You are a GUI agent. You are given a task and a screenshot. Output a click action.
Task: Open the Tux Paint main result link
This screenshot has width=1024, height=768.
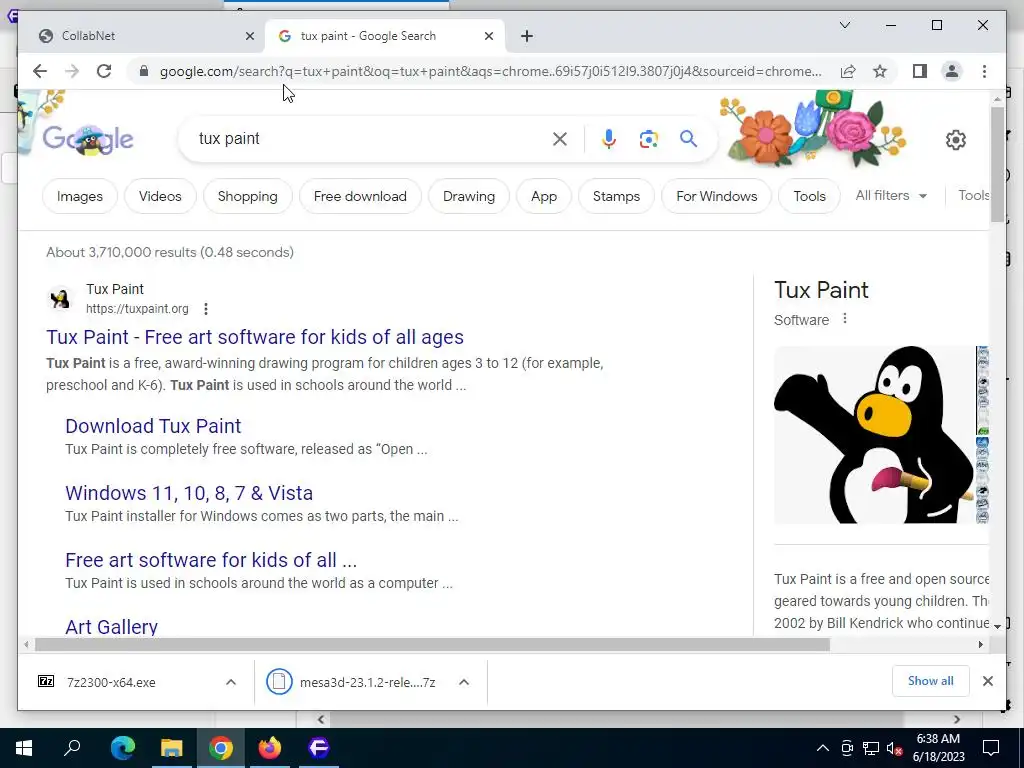(255, 337)
